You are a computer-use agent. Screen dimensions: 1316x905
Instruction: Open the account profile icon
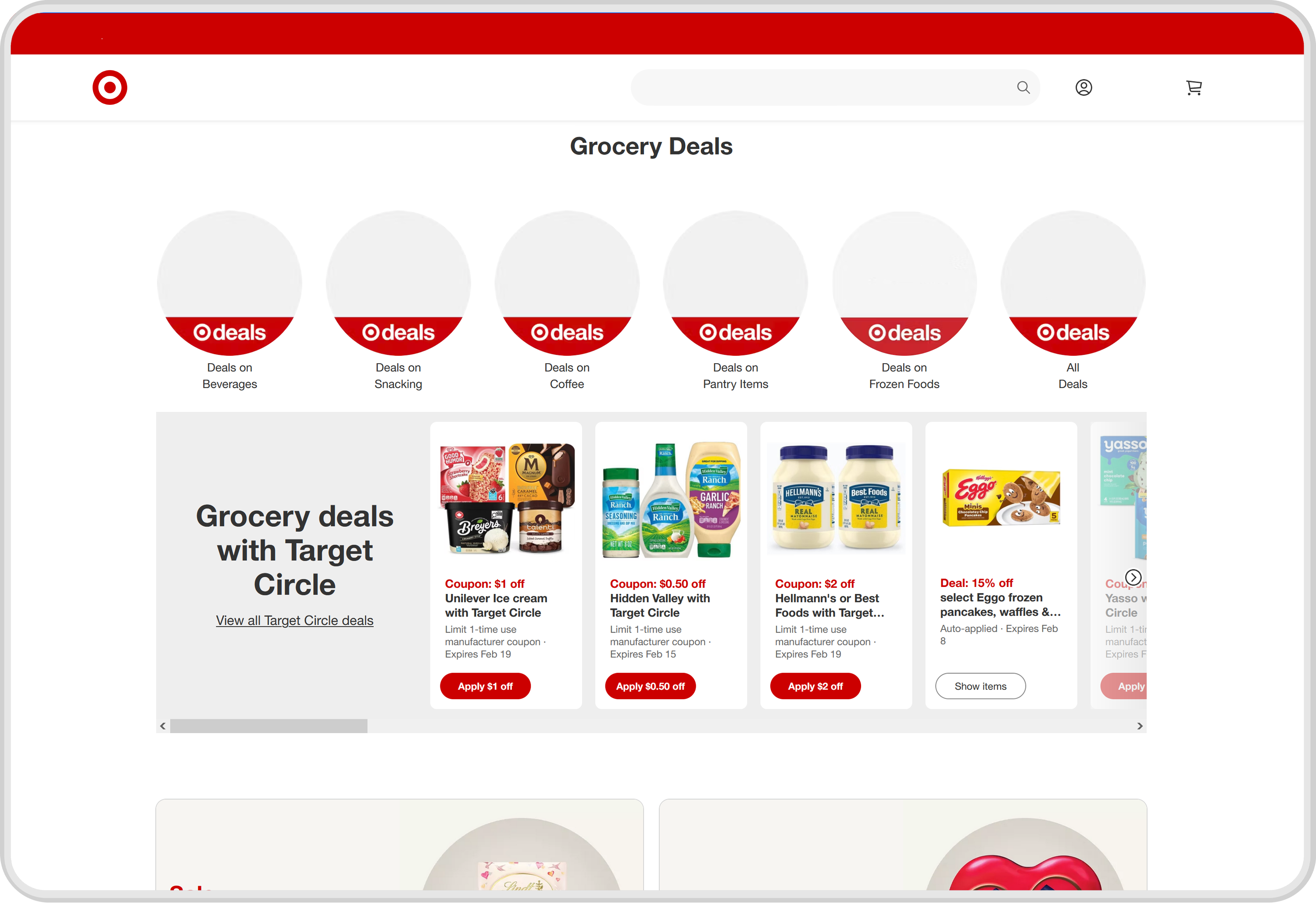(1084, 87)
